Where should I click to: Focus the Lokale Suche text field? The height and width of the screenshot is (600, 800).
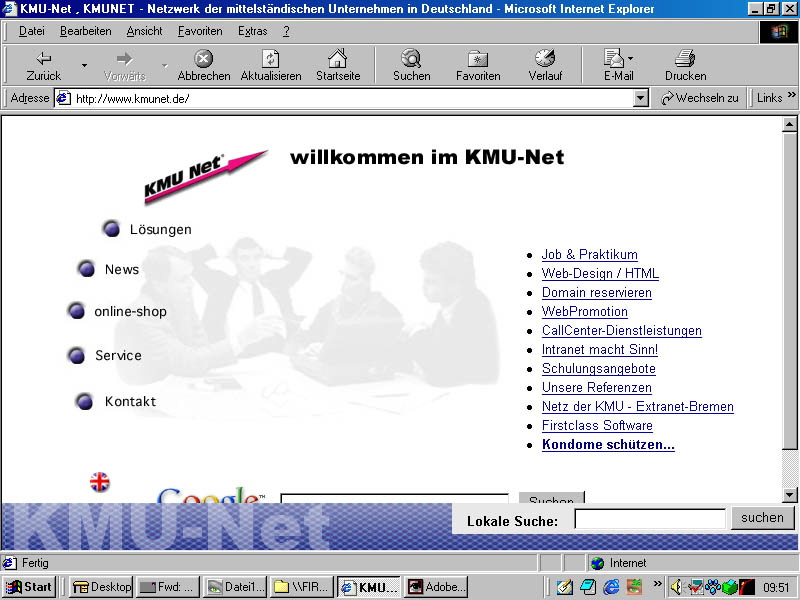coord(649,519)
